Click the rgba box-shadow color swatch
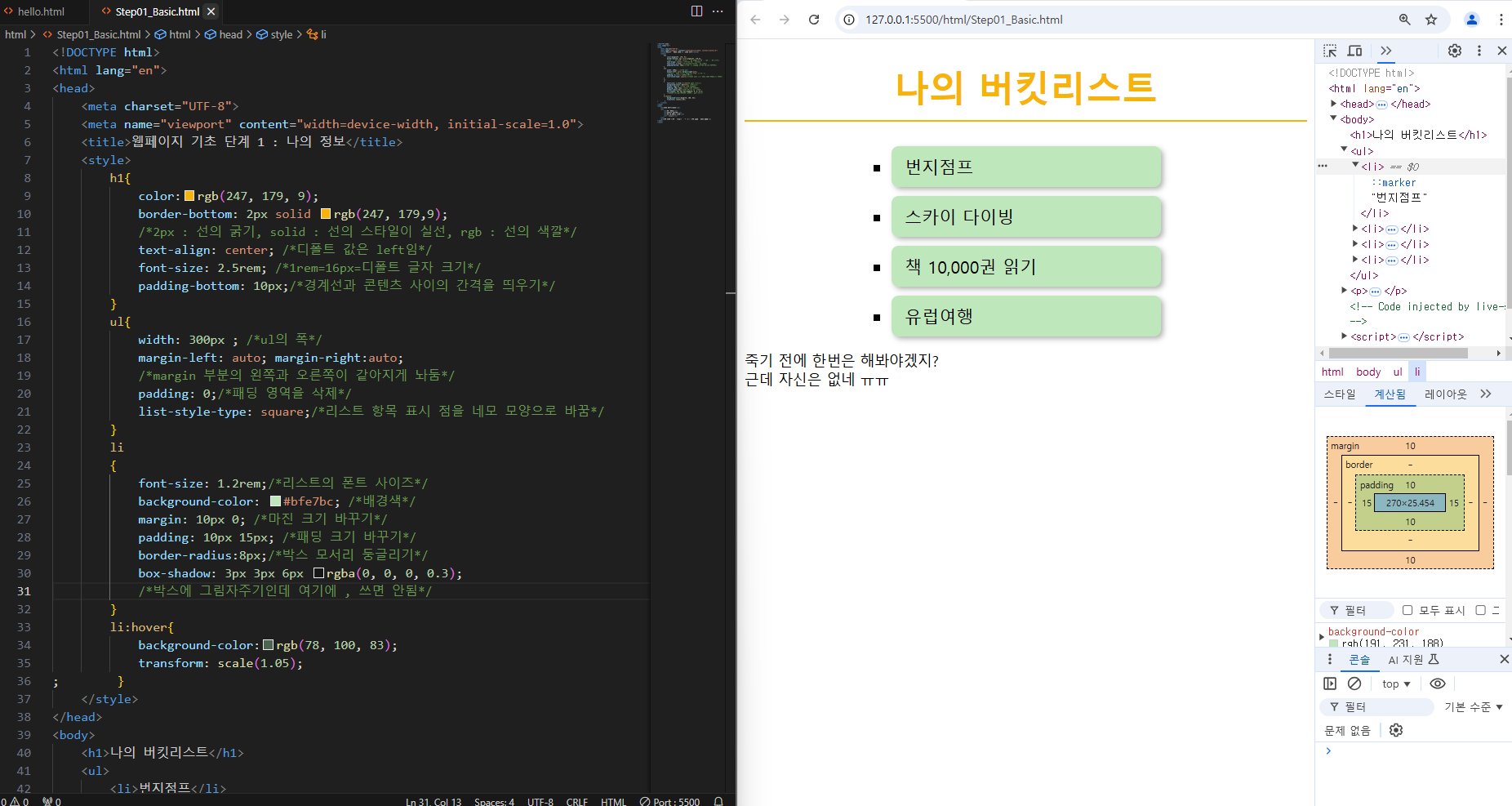The width and height of the screenshot is (1512, 806). (318, 573)
